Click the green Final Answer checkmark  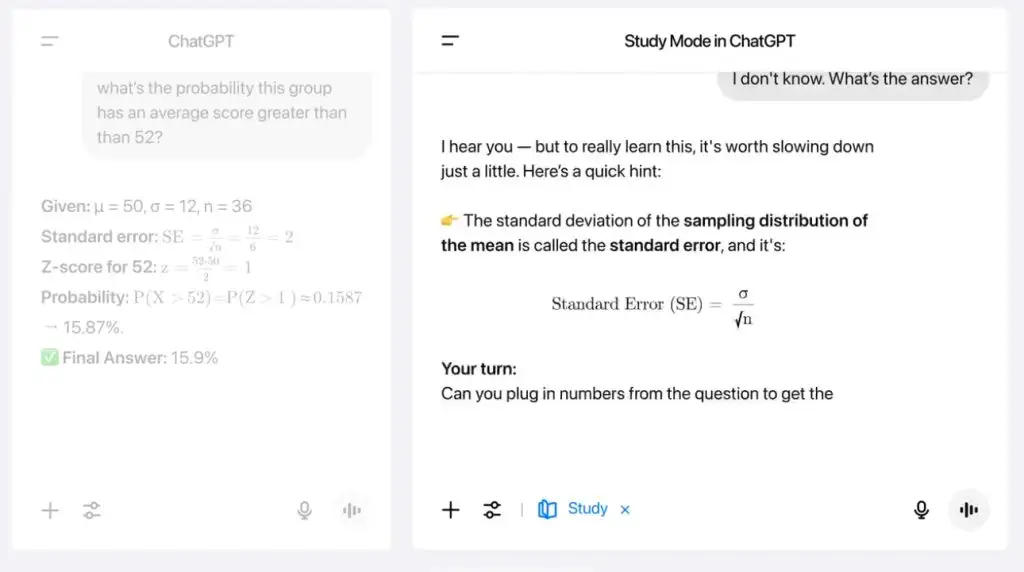50,358
